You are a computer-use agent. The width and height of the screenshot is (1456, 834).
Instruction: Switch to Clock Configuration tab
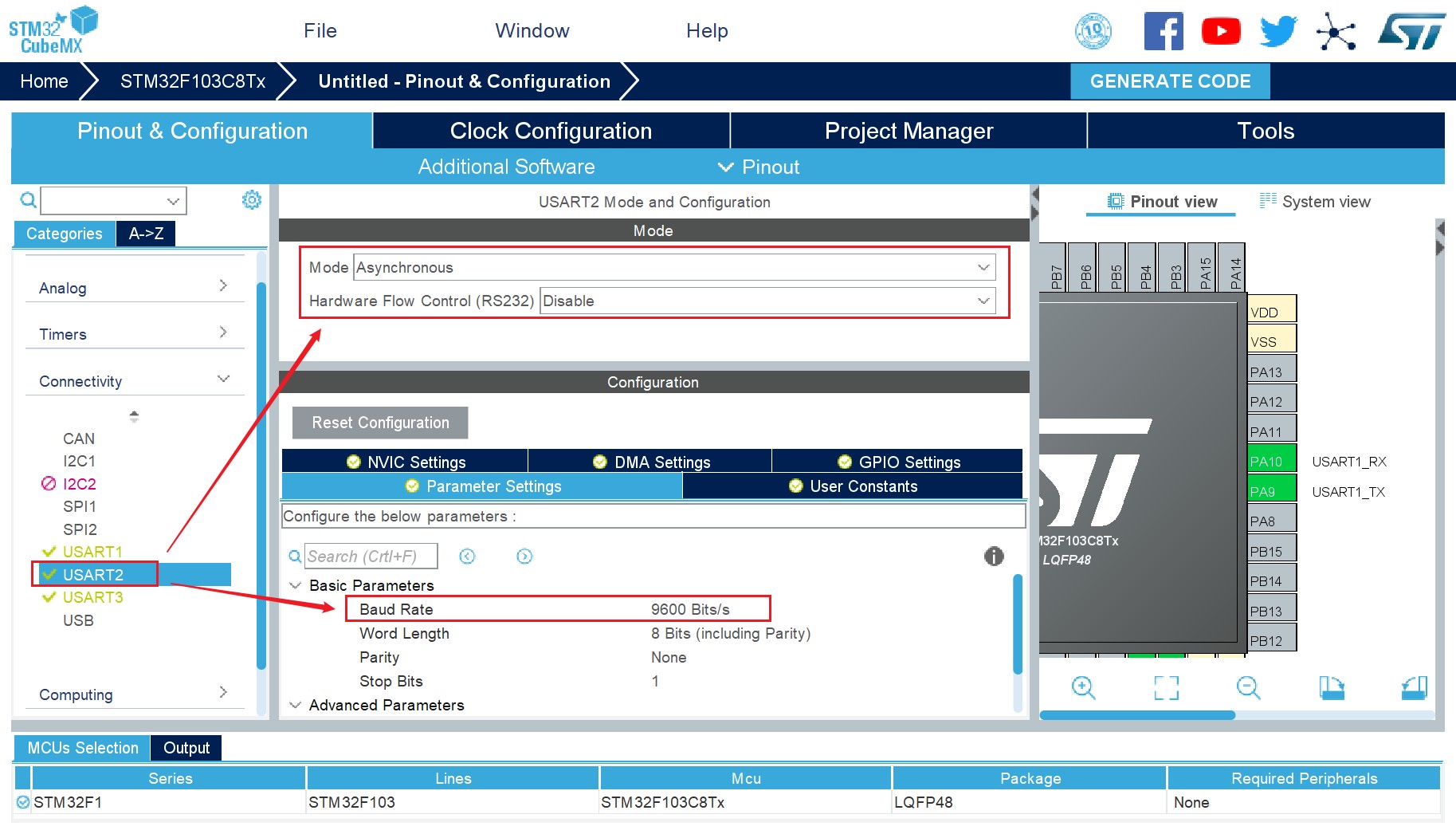click(x=551, y=131)
